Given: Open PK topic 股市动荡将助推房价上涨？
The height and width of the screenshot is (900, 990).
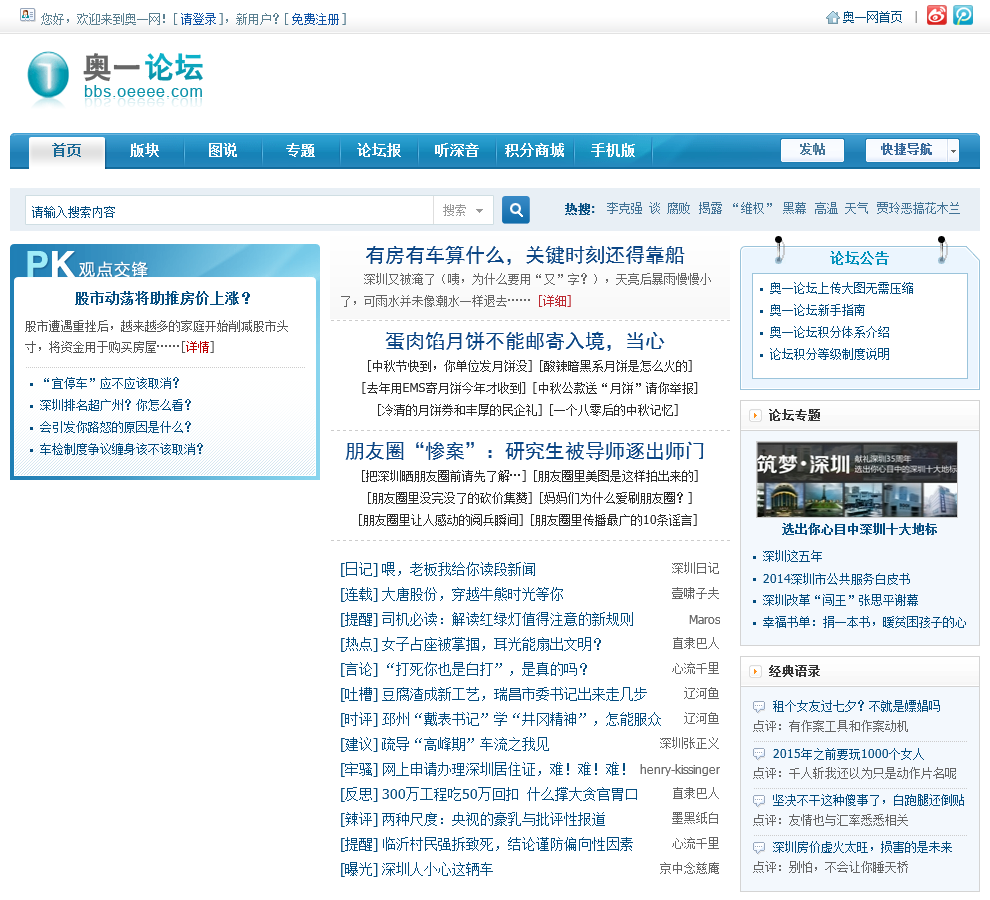Looking at the screenshot, I should click(164, 299).
